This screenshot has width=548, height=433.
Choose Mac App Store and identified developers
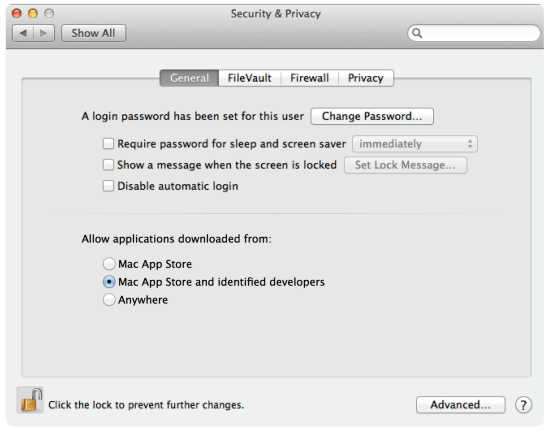coord(109,282)
